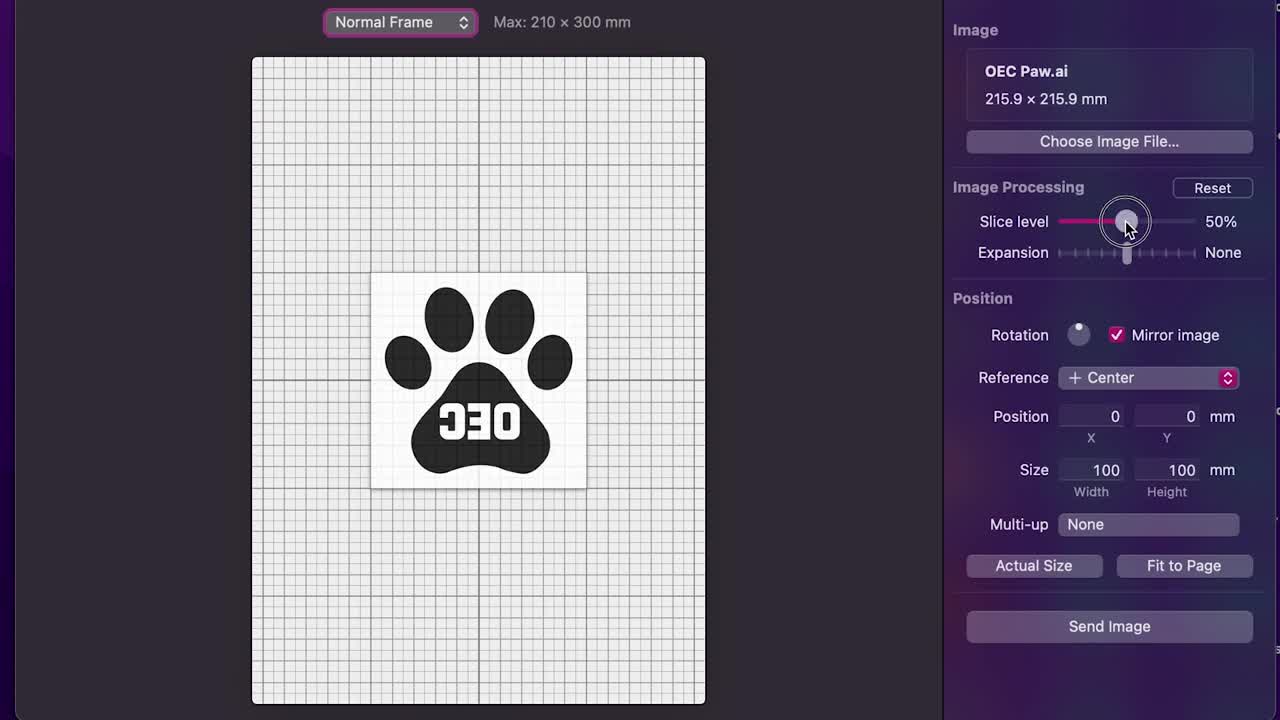Click the Max 210 × 300 mm label
Viewport: 1280px width, 720px height.
click(562, 22)
